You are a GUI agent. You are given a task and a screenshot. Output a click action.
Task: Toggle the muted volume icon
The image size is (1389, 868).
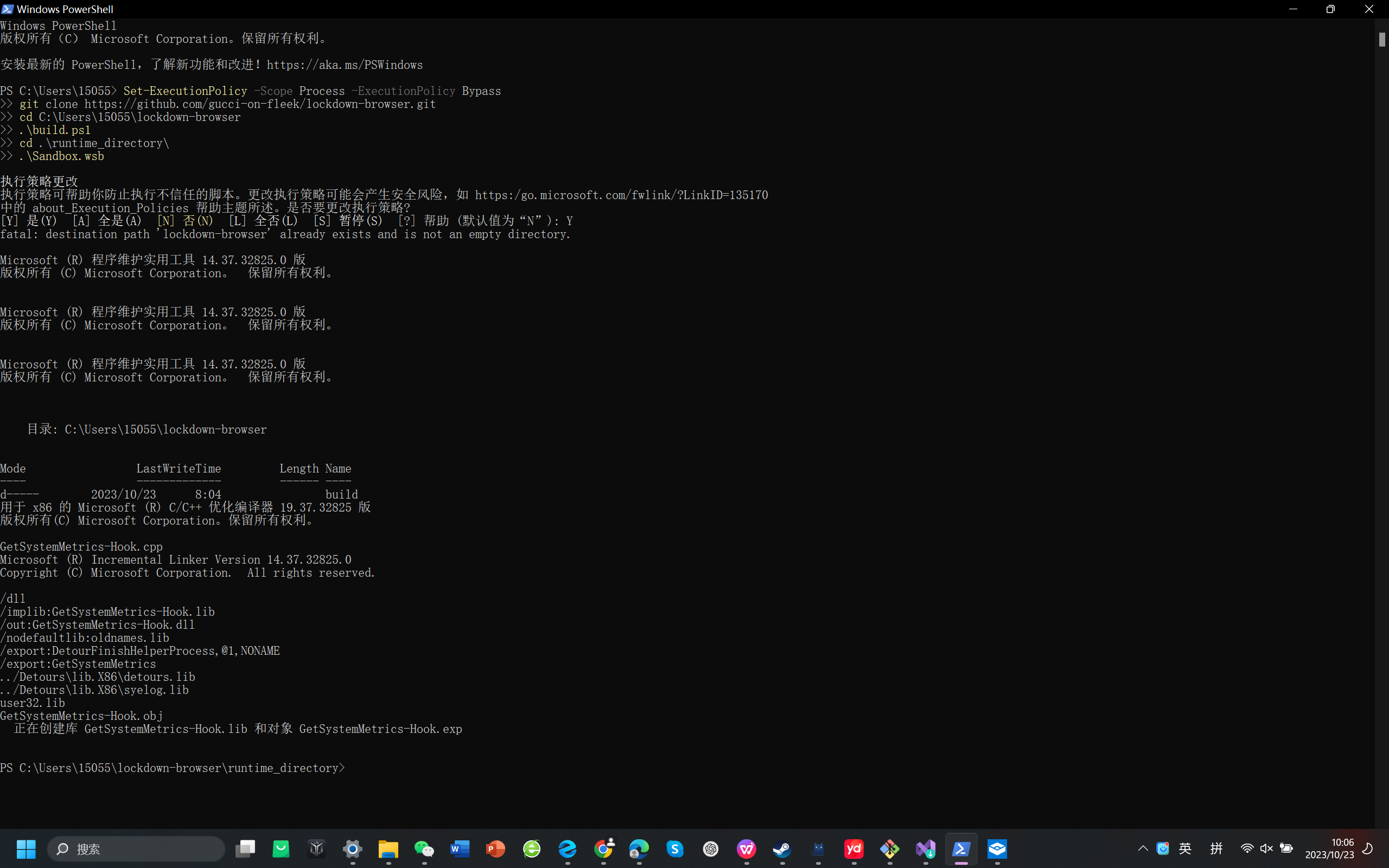click(x=1267, y=849)
